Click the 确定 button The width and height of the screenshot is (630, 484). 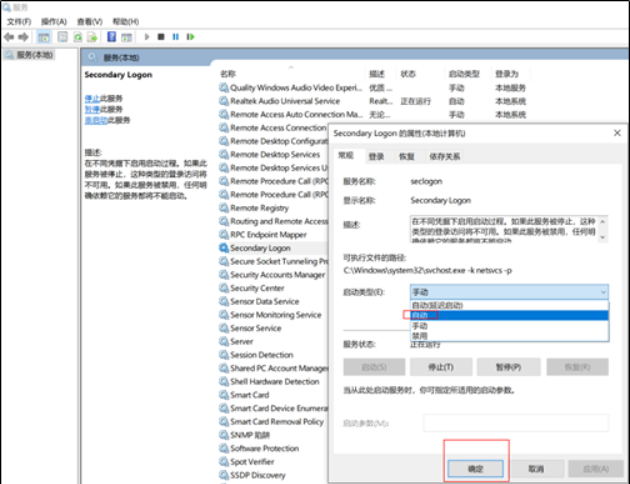tap(476, 468)
